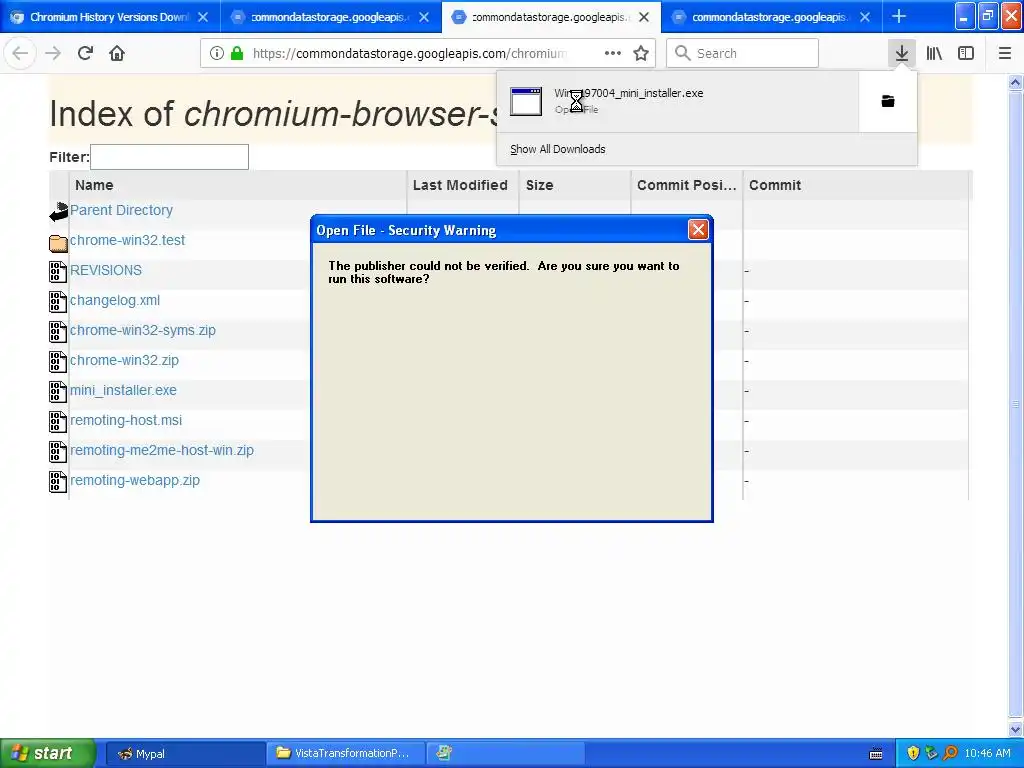
Task: Click the keyboard tray icon
Action: tap(876, 754)
